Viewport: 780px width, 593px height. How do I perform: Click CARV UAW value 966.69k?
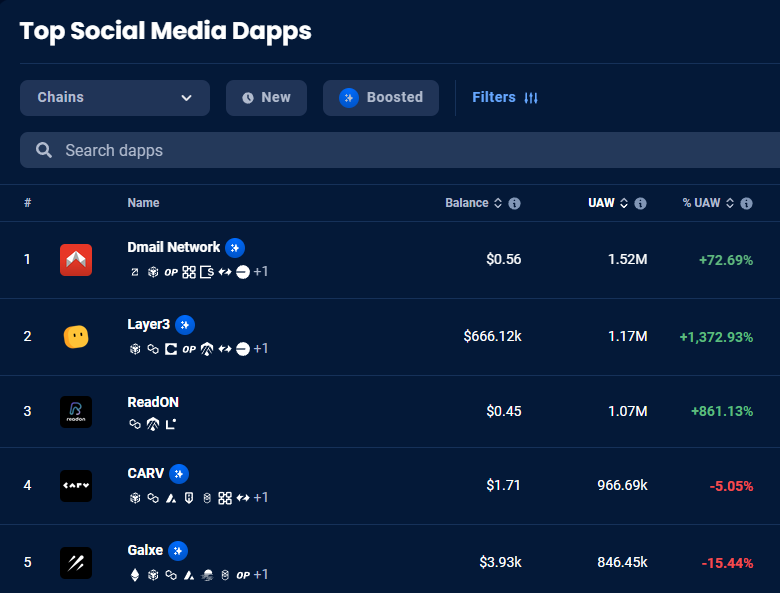[x=622, y=485]
